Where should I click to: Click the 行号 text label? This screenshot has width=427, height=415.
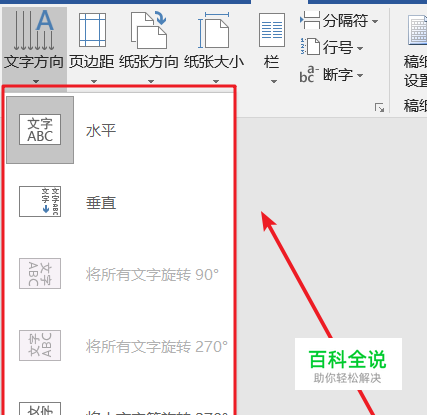click(x=338, y=48)
